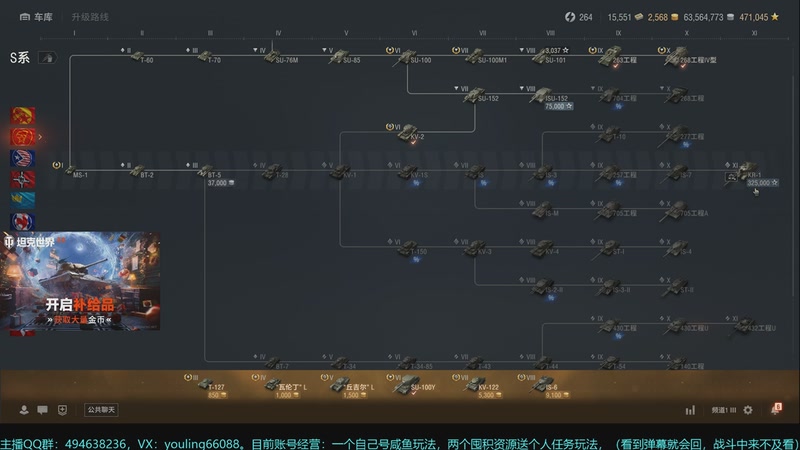Click the 2,568 gold balance
The image size is (800, 450).
tap(663, 17)
